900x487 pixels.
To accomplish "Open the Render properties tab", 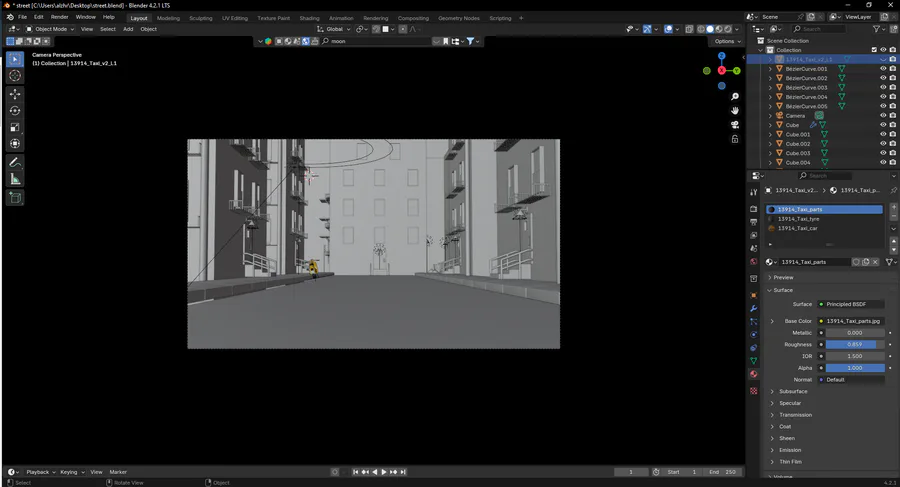I will pos(754,209).
